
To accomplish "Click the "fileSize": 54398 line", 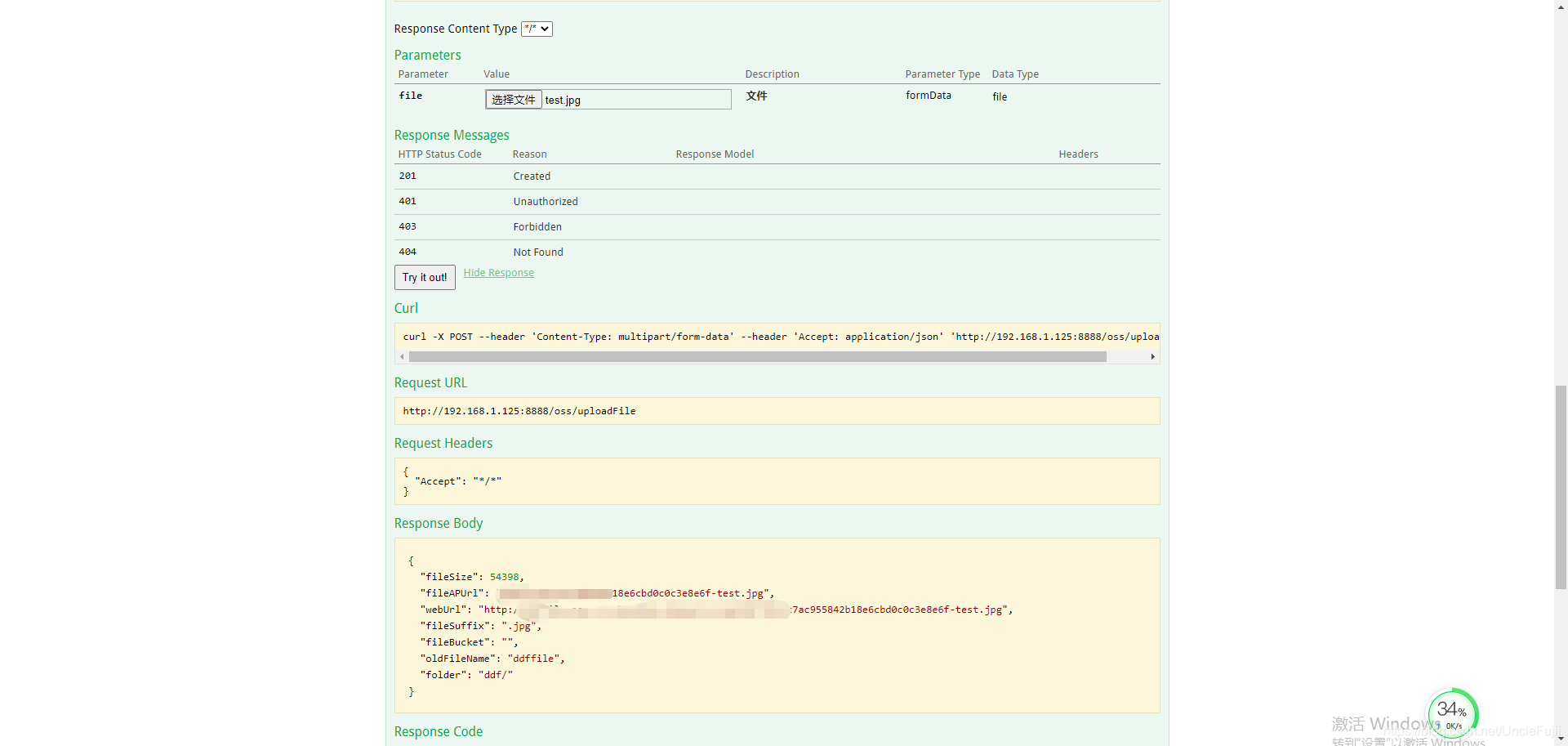I will 472,577.
